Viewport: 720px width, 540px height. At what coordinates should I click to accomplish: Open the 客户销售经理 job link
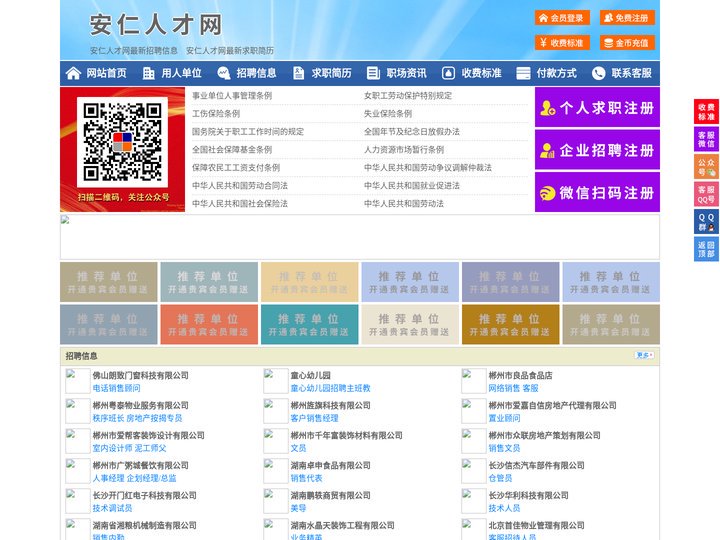coord(314,418)
